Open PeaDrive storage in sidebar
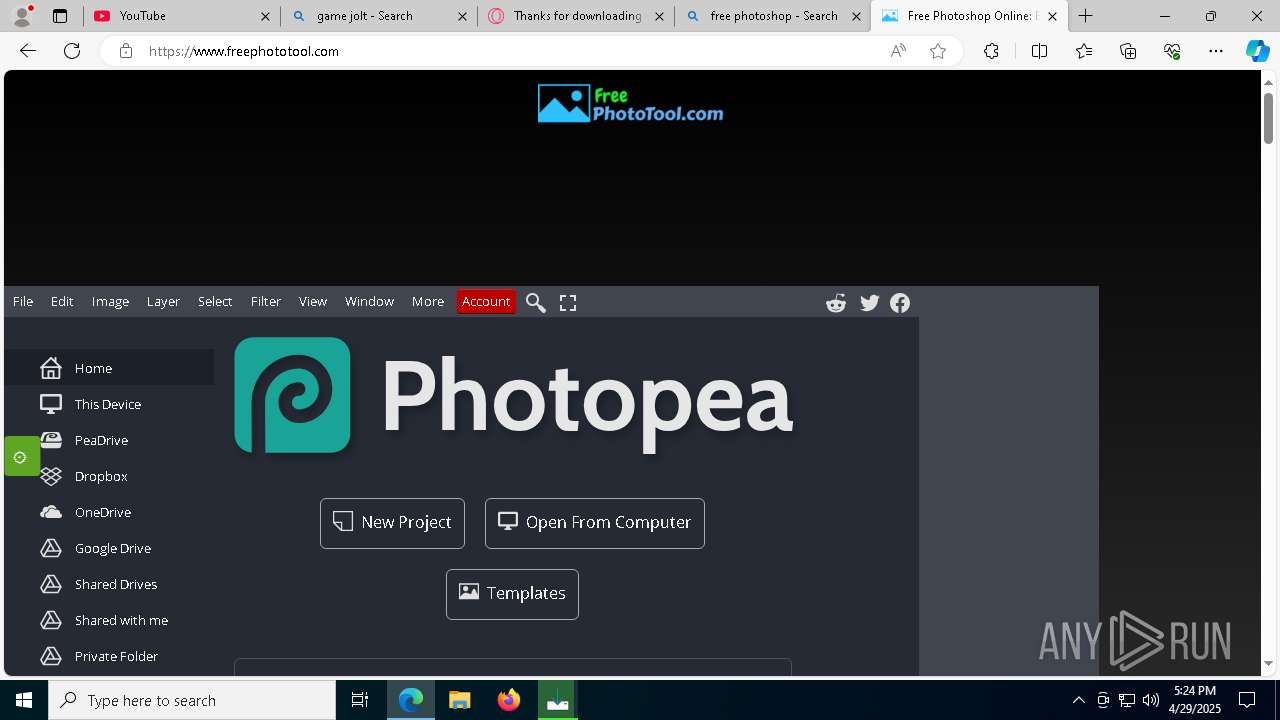Viewport: 1280px width, 720px height. point(110,440)
